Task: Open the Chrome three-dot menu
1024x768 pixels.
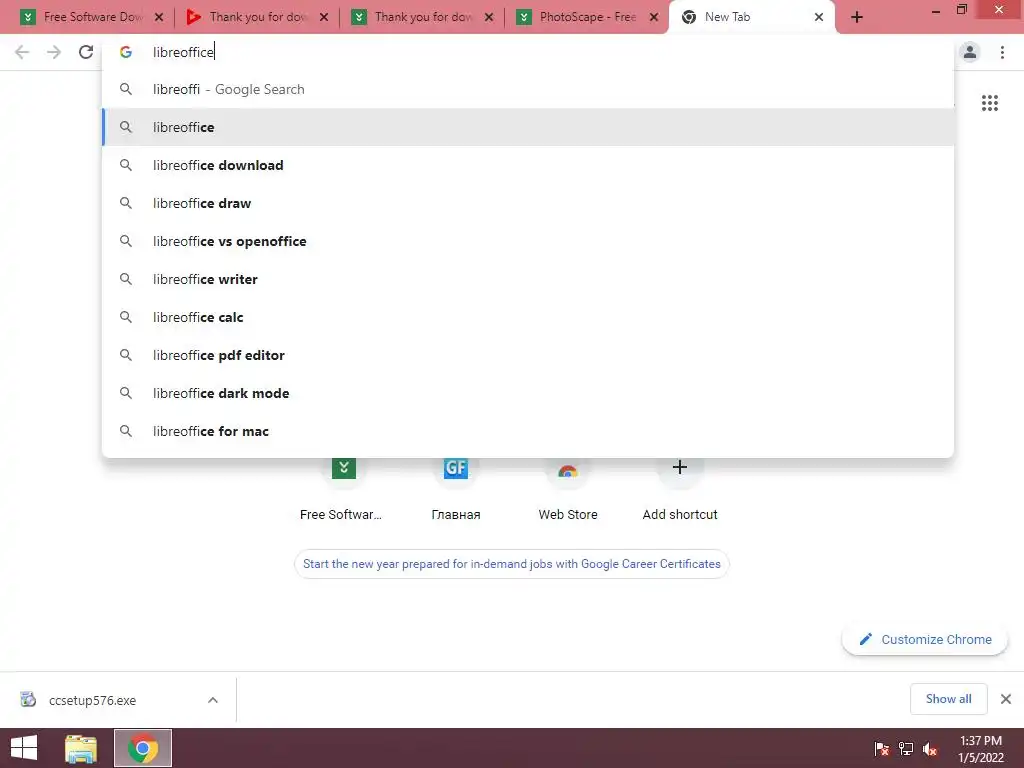Action: pyautogui.click(x=1002, y=52)
